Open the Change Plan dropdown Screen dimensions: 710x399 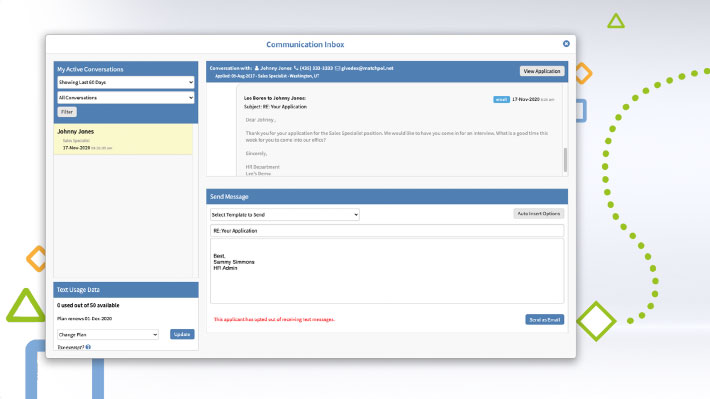pyautogui.click(x=108, y=335)
